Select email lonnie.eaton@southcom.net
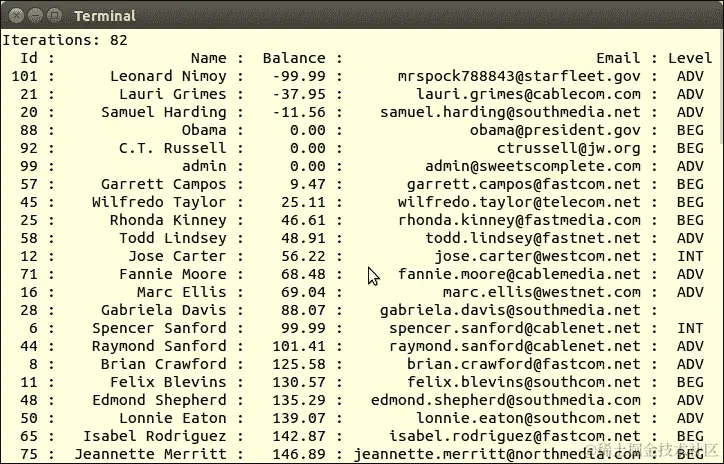This screenshot has height=464, width=724. [528, 418]
